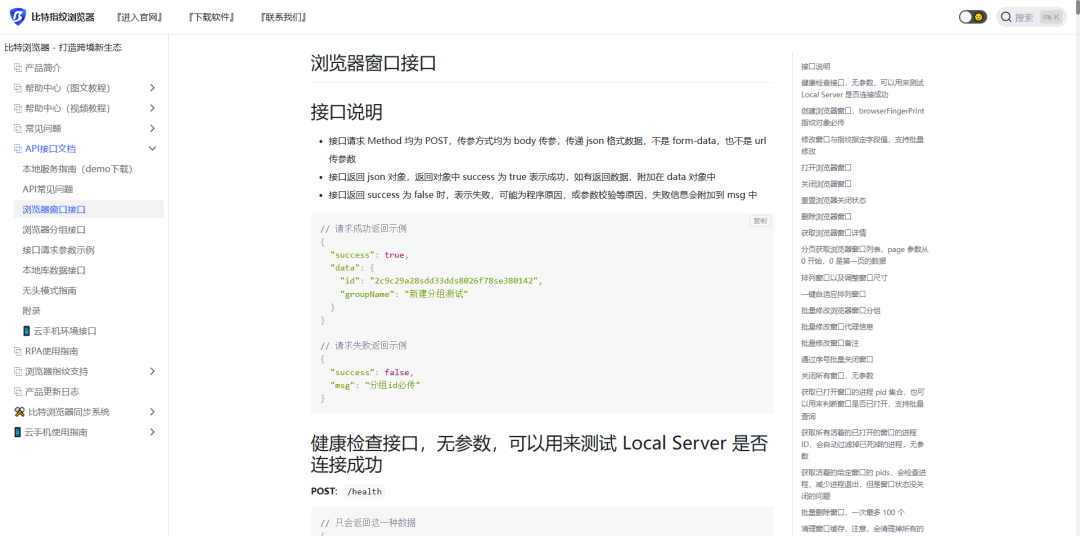The width and height of the screenshot is (1080, 536).
Task: Jump to 重置浏览器关闭状态 in outline
Action: click(x=833, y=200)
